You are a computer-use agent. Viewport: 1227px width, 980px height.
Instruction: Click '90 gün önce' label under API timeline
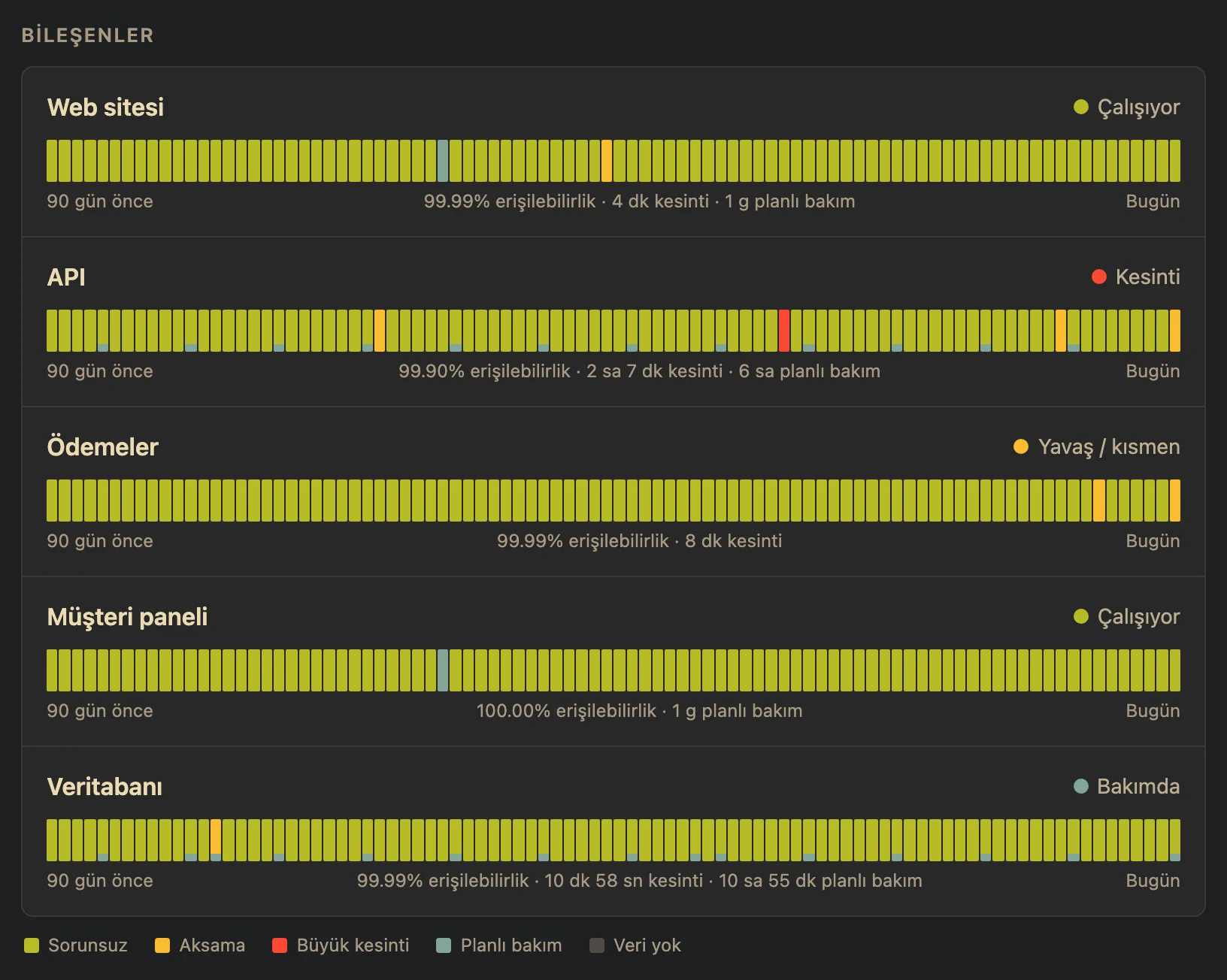point(100,371)
